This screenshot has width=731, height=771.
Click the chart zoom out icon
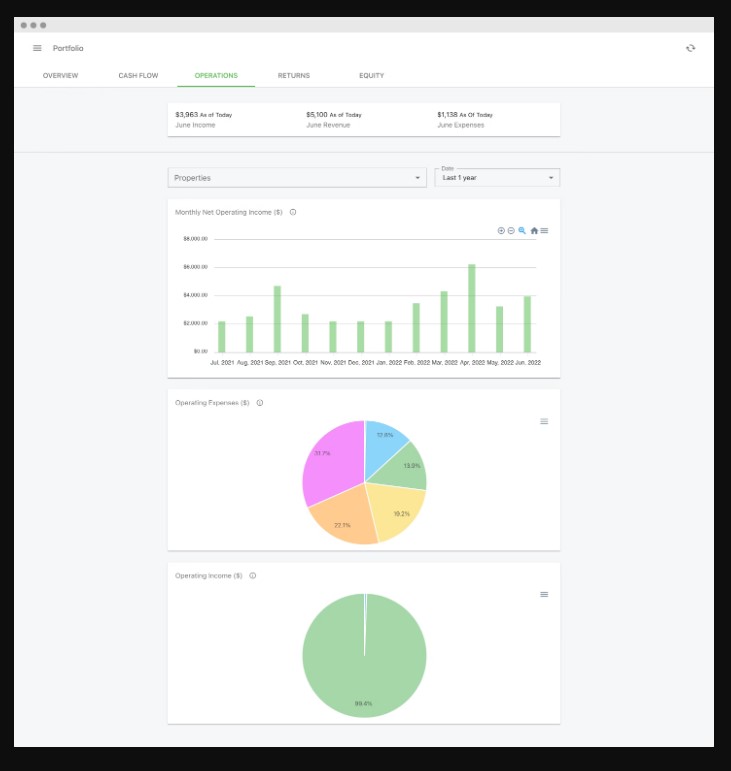coord(511,231)
